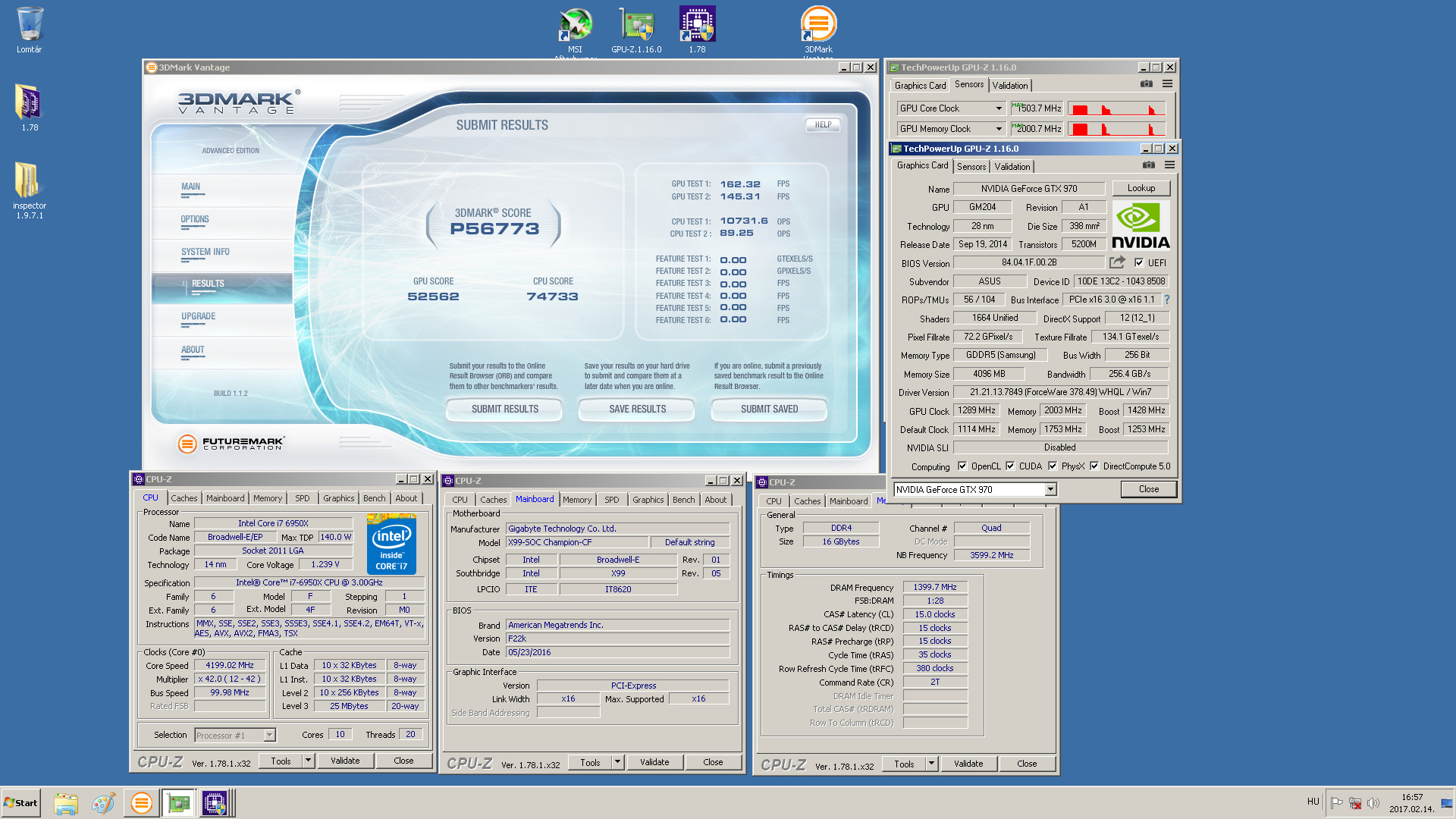Viewport: 1456px width, 819px height.
Task: Toggle the OpenCL computing checkbox
Action: [x=962, y=466]
